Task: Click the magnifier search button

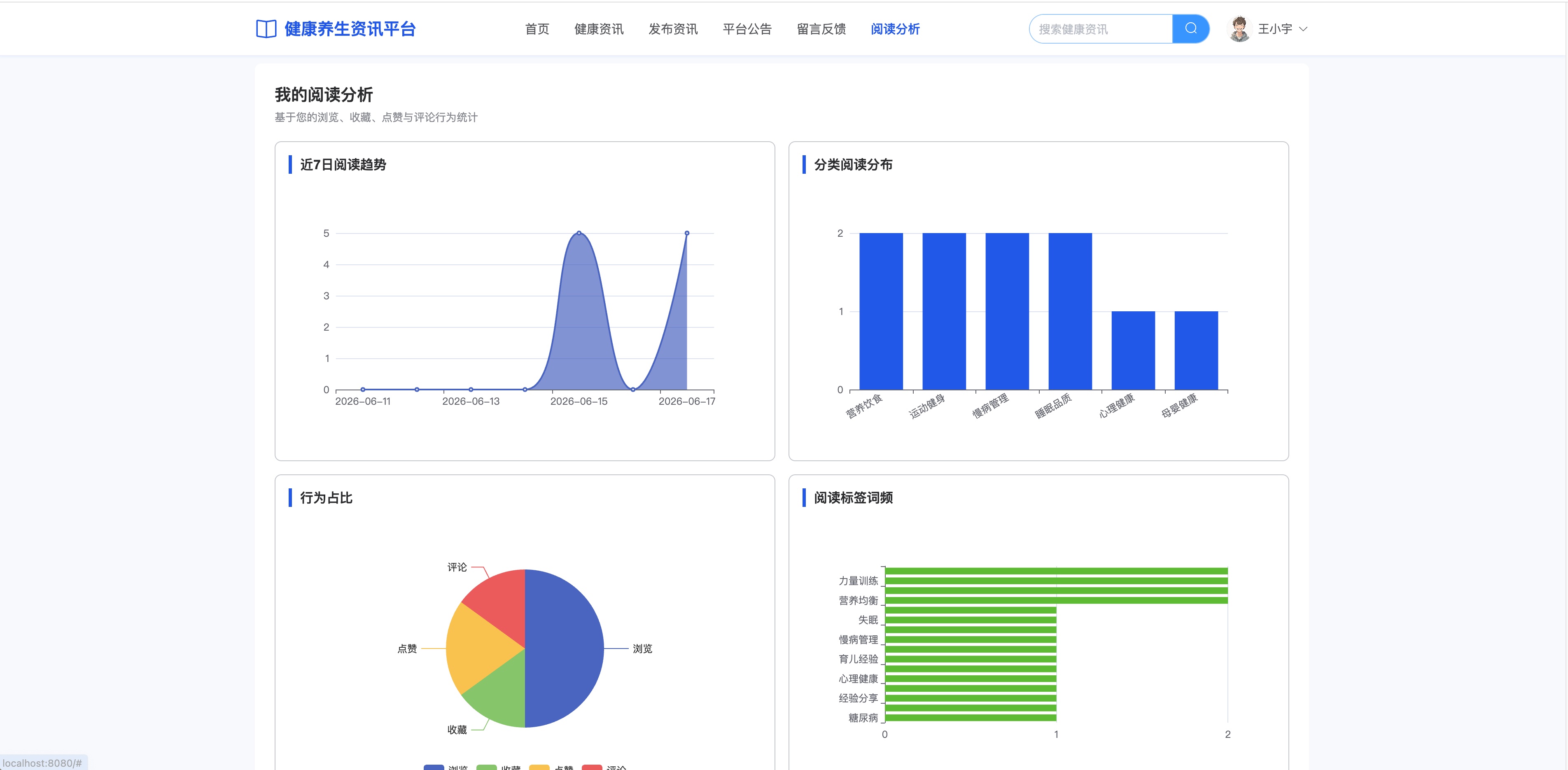Action: pos(1190,28)
